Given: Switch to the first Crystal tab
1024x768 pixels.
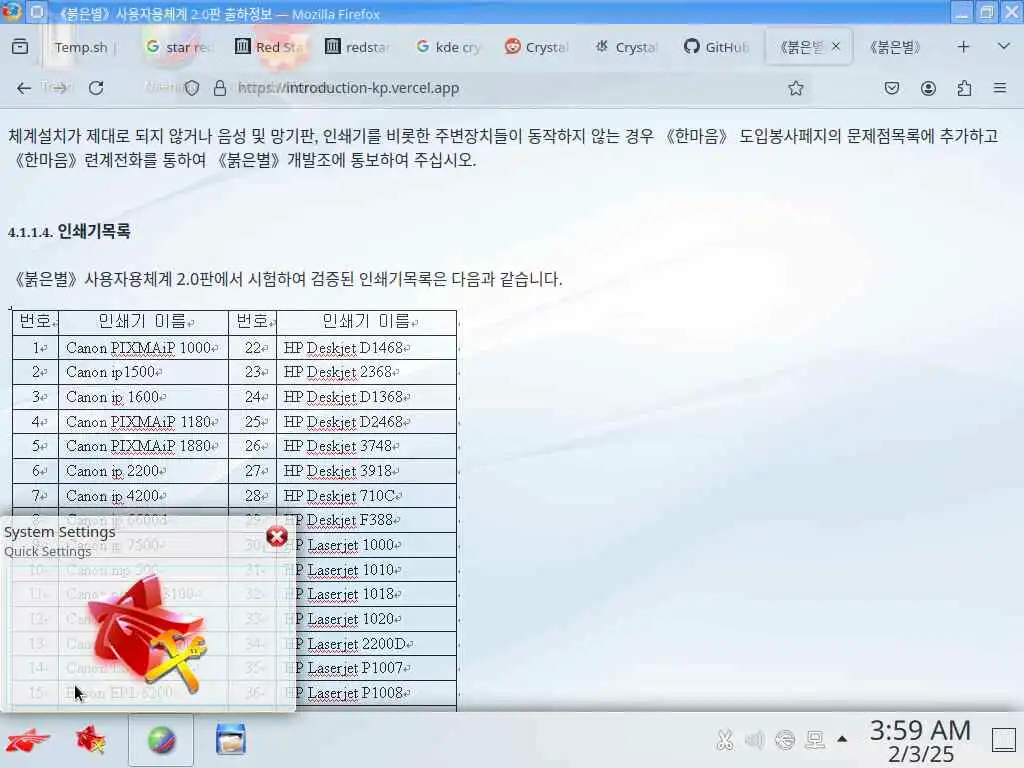Looking at the screenshot, I should [537, 47].
